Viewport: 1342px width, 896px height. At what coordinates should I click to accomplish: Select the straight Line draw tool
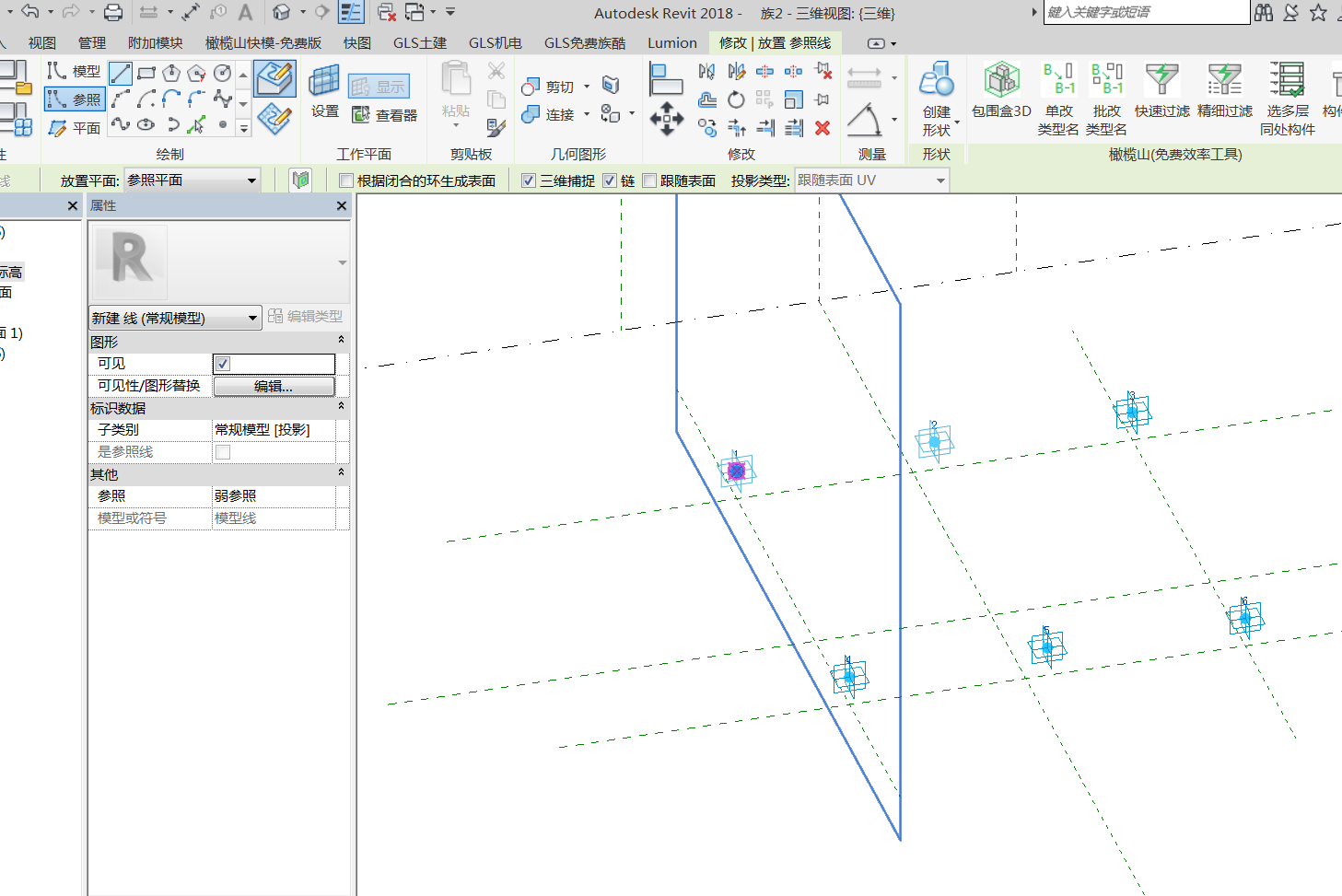120,73
